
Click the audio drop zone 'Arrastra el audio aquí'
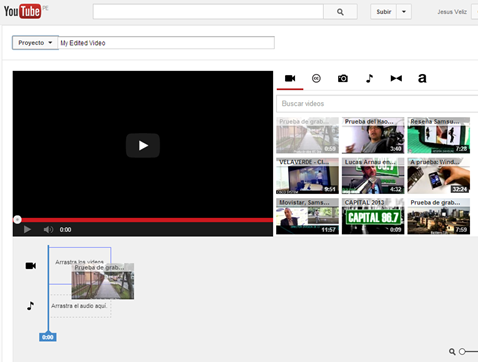pos(80,306)
